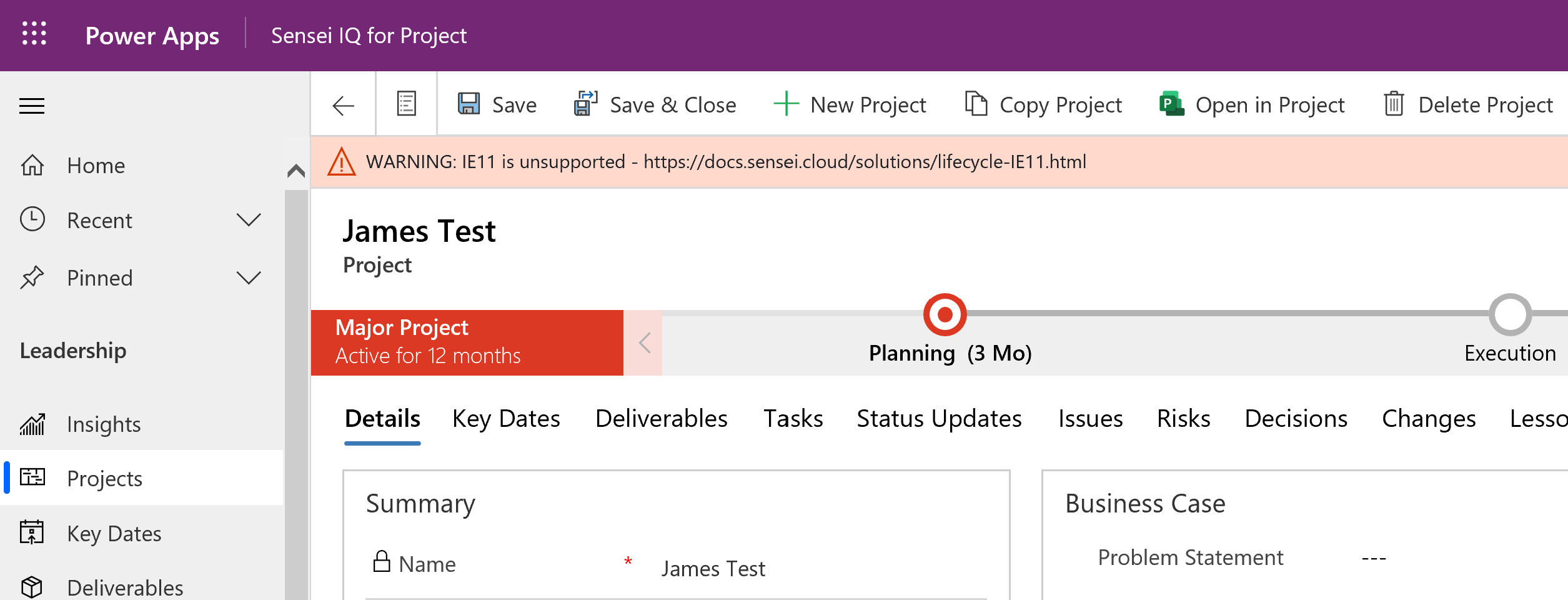Expand the Recent section chevron
1568x600 pixels.
click(249, 220)
